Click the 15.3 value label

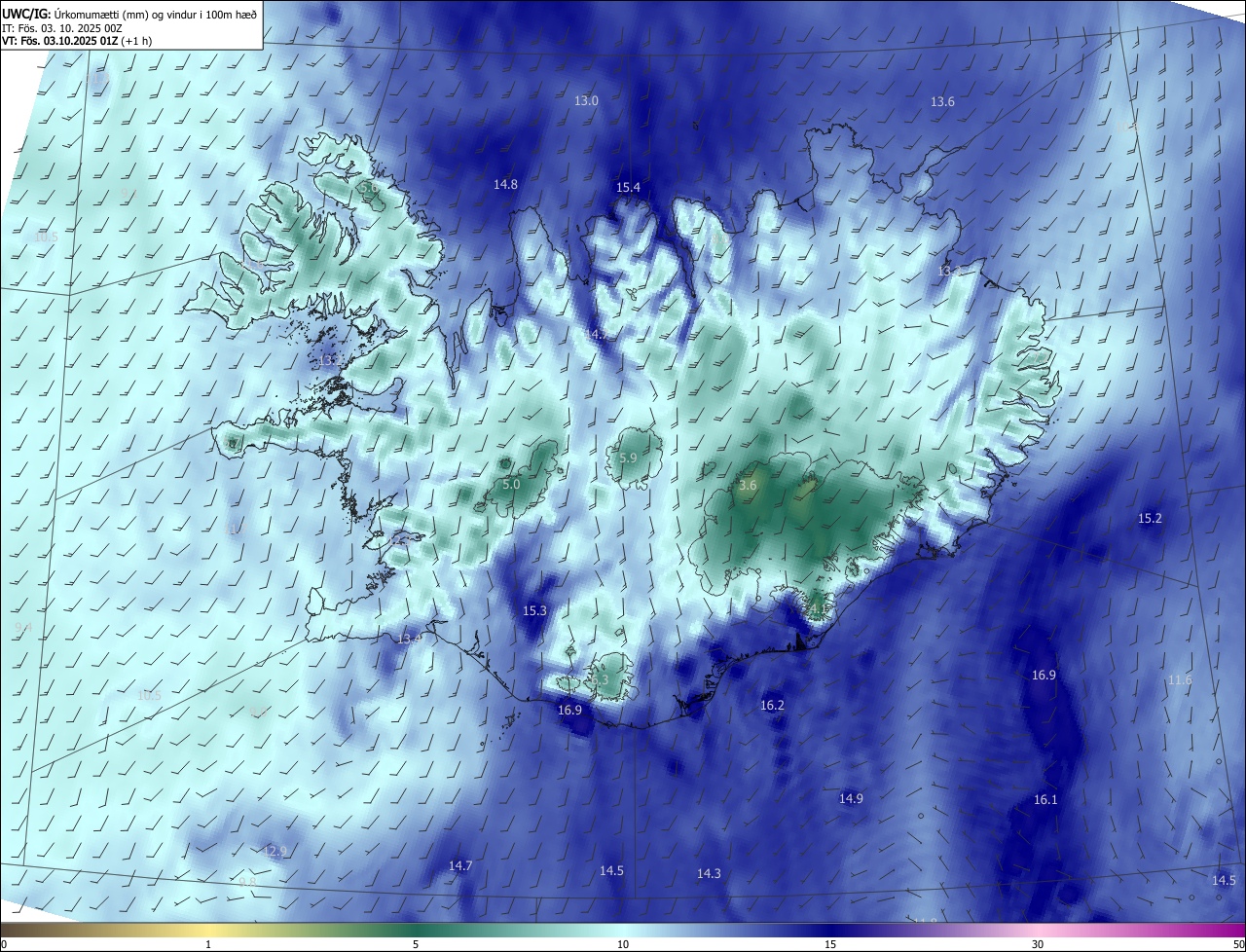click(x=534, y=611)
